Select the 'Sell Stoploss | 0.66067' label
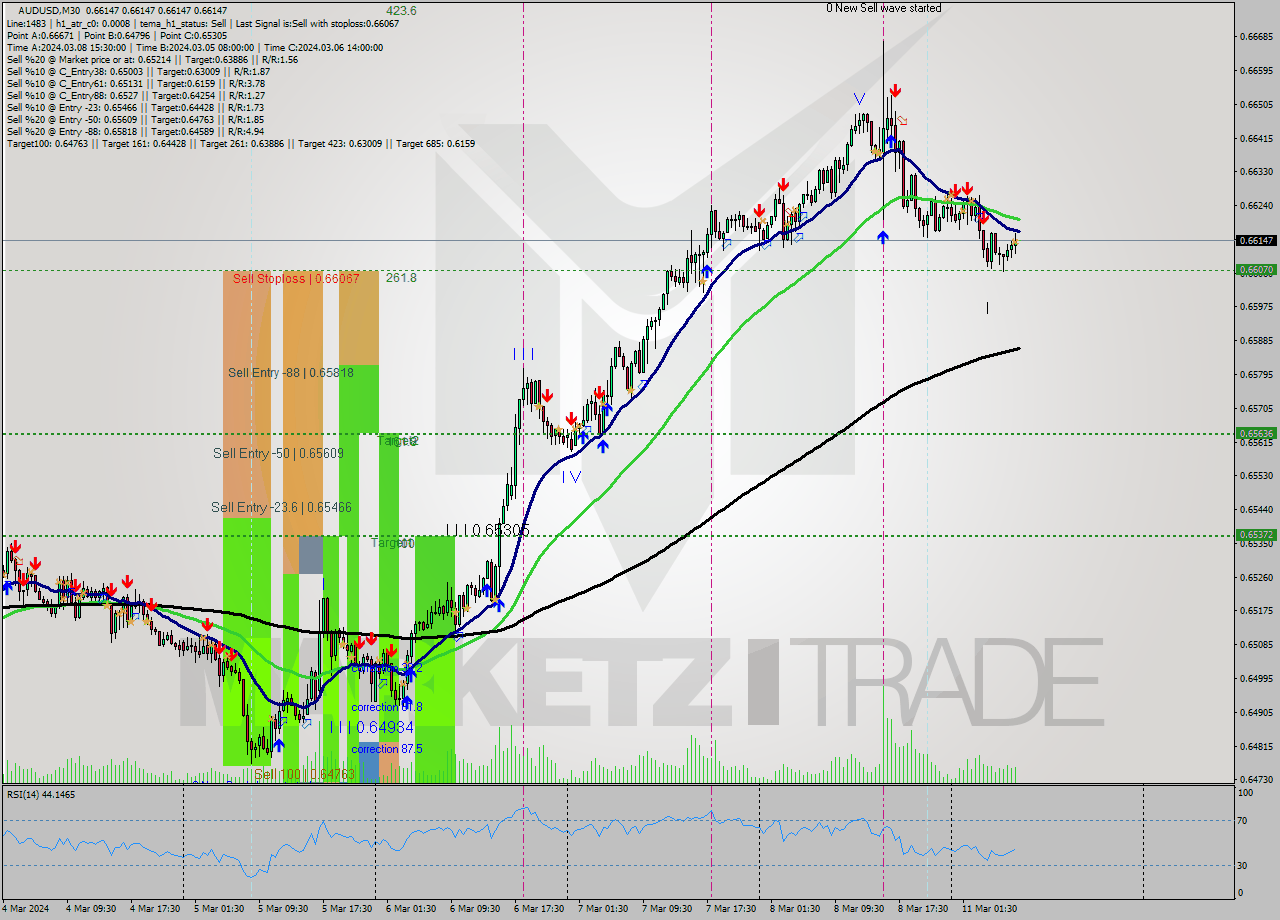This screenshot has width=1280, height=920. coord(296,278)
